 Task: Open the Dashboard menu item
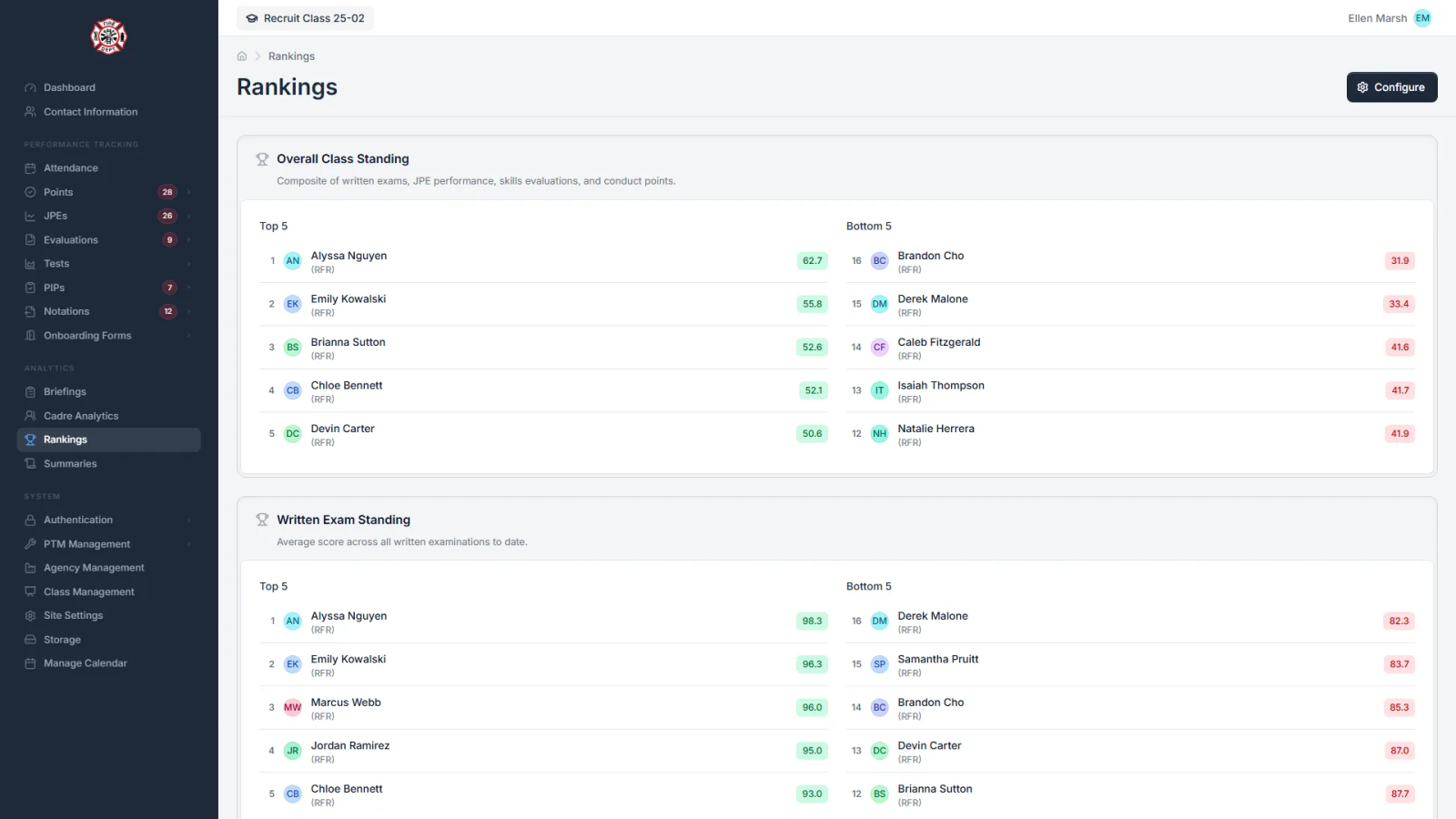click(x=108, y=88)
